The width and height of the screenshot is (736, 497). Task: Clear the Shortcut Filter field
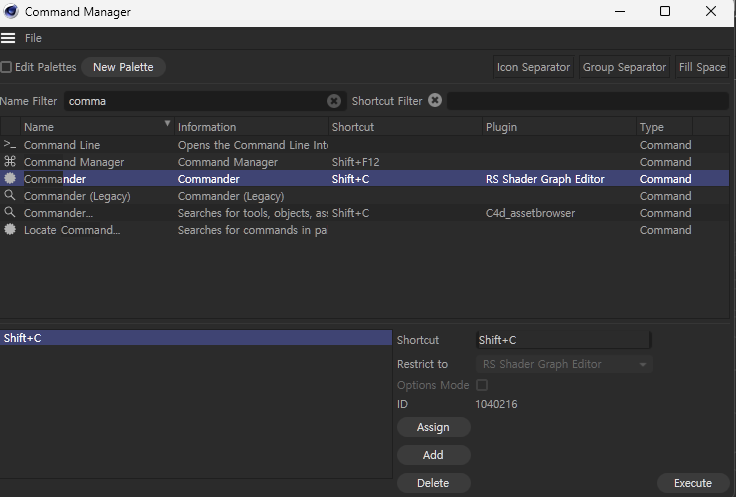click(x=435, y=100)
